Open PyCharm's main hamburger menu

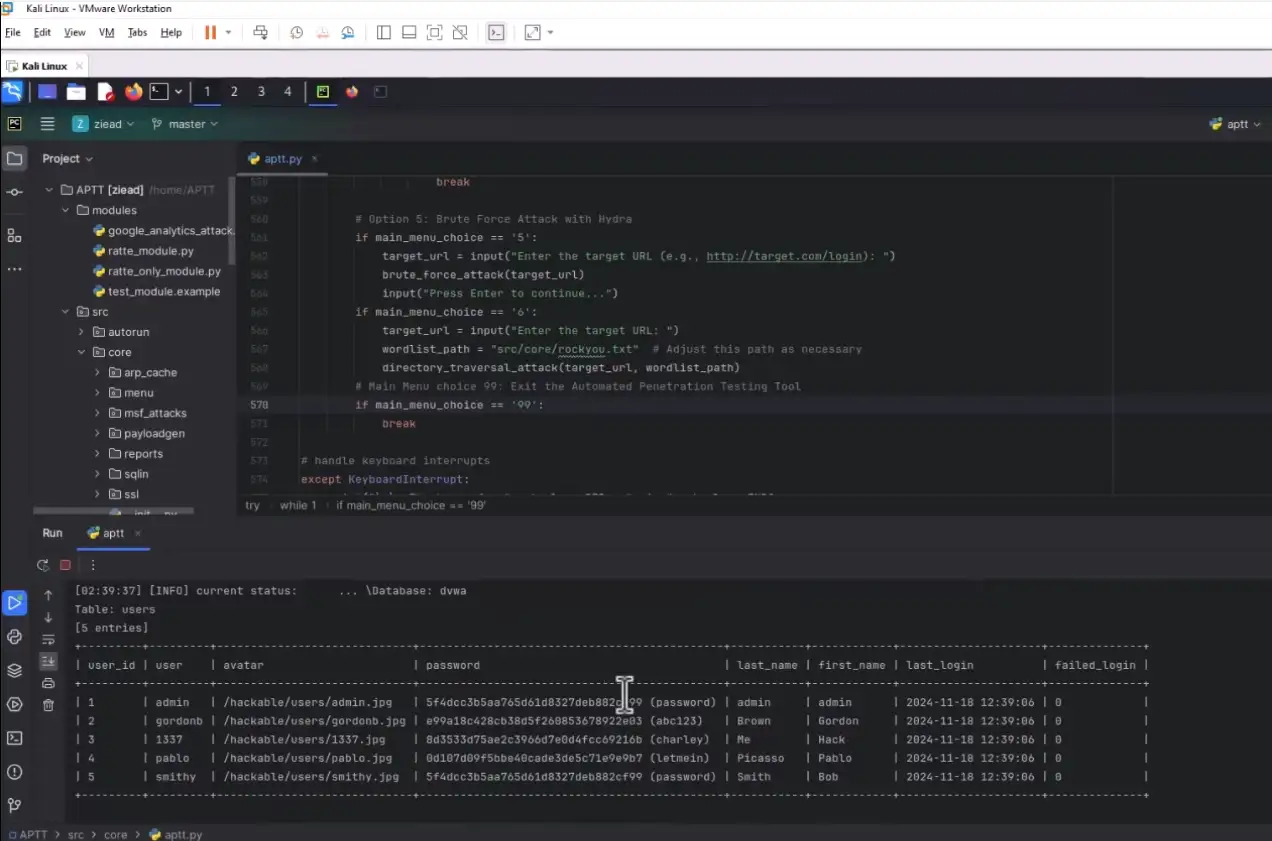coord(47,123)
